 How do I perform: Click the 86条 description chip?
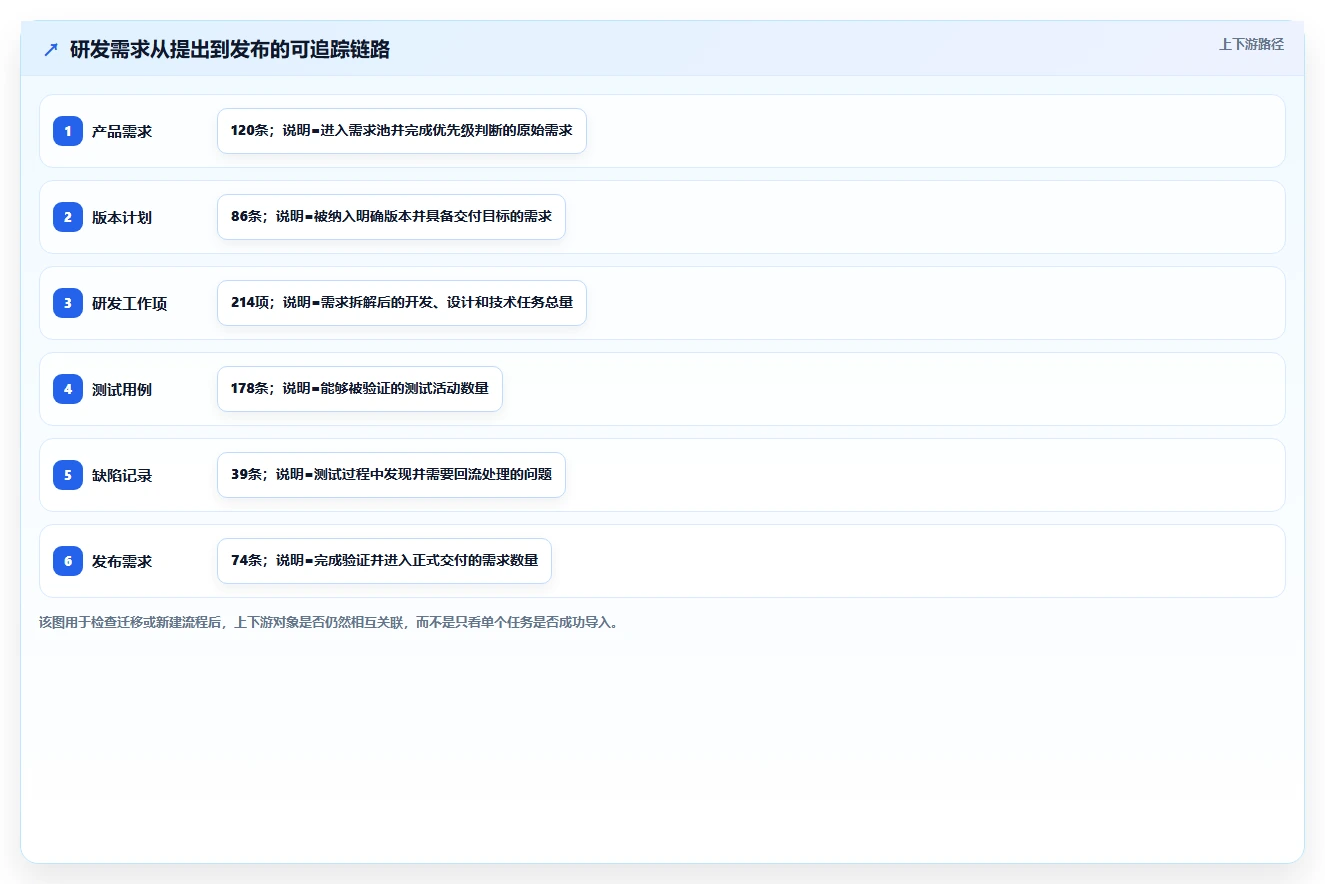pyautogui.click(x=391, y=217)
